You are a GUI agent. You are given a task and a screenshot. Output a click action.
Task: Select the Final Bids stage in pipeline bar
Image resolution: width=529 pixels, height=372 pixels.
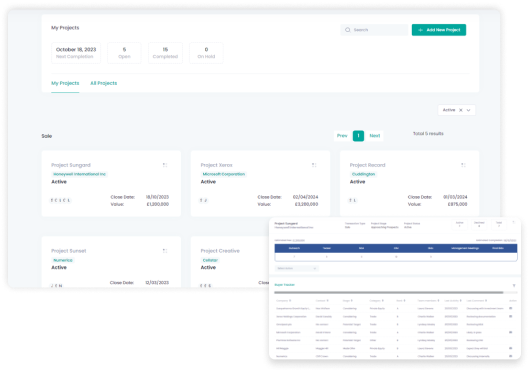pyautogui.click(x=498, y=248)
